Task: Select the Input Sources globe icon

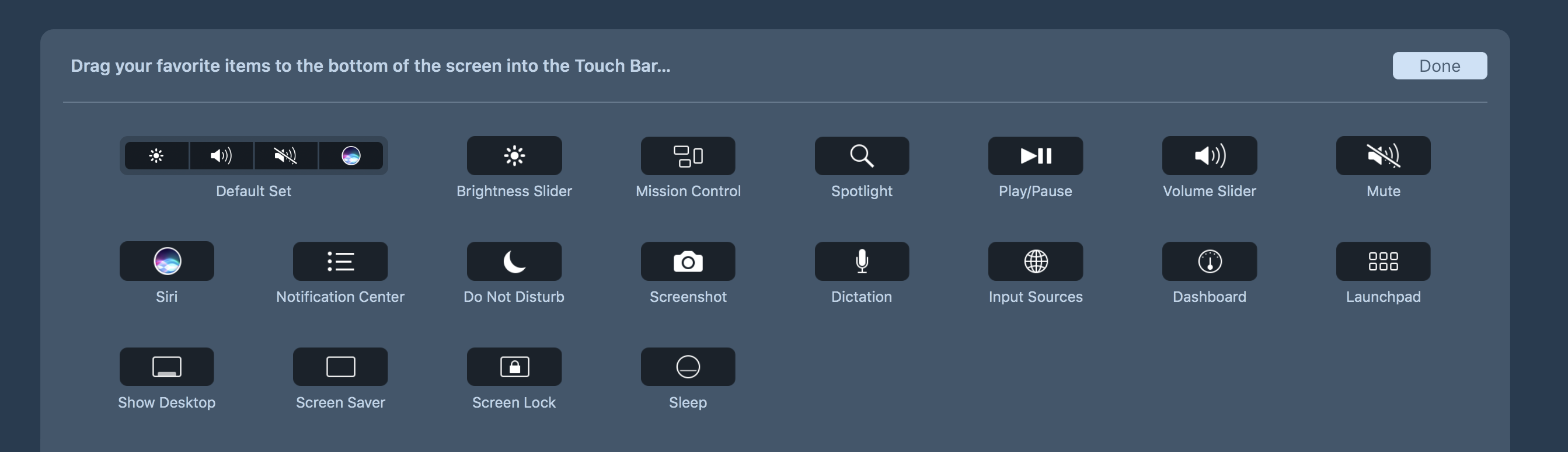Action: tap(1035, 262)
